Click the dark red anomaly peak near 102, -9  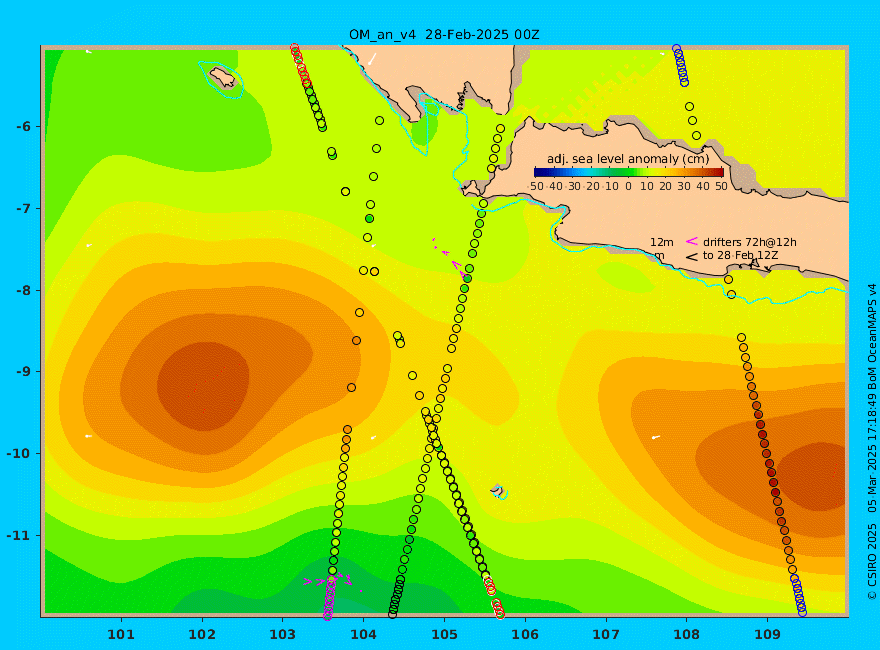[203, 386]
